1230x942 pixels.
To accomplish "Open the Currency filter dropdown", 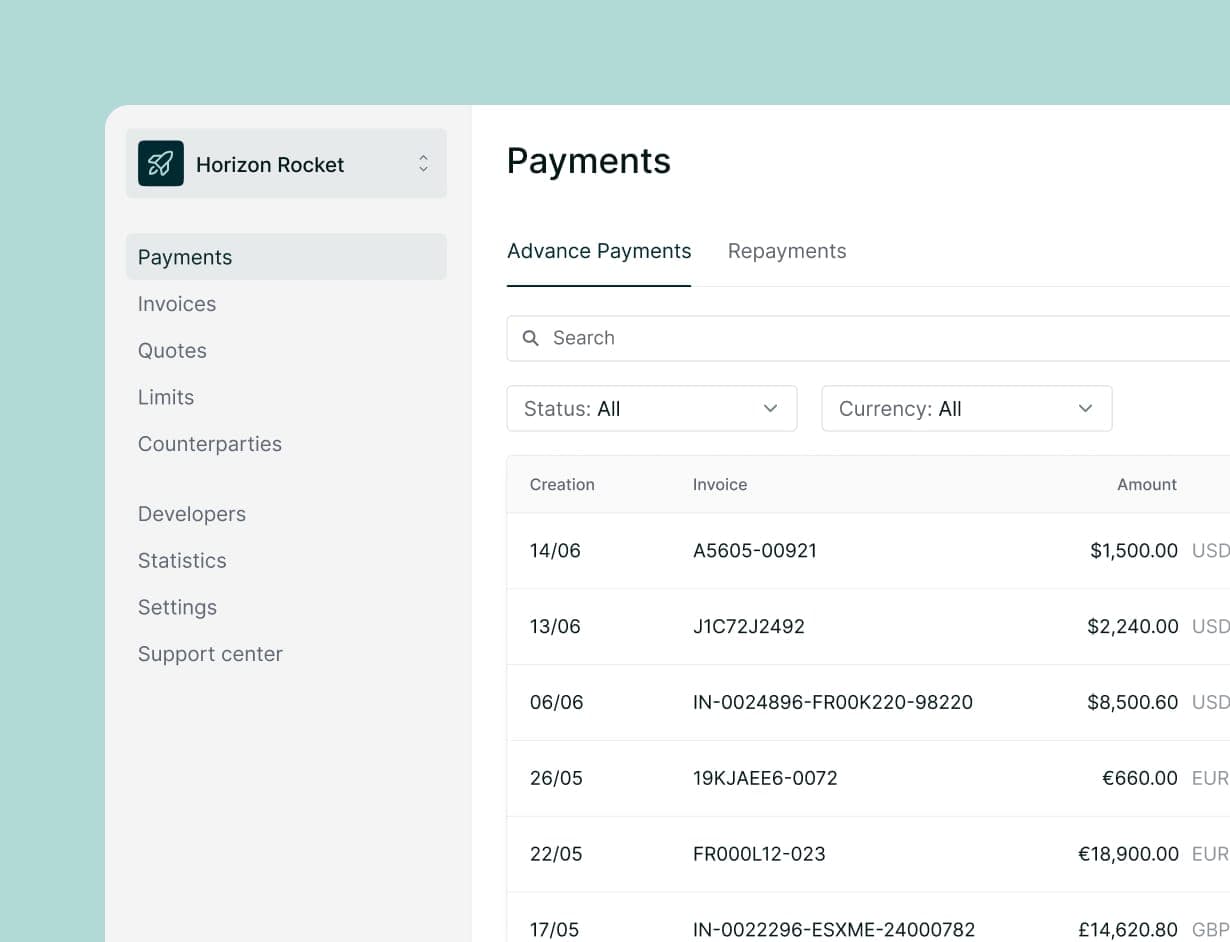I will coord(966,409).
